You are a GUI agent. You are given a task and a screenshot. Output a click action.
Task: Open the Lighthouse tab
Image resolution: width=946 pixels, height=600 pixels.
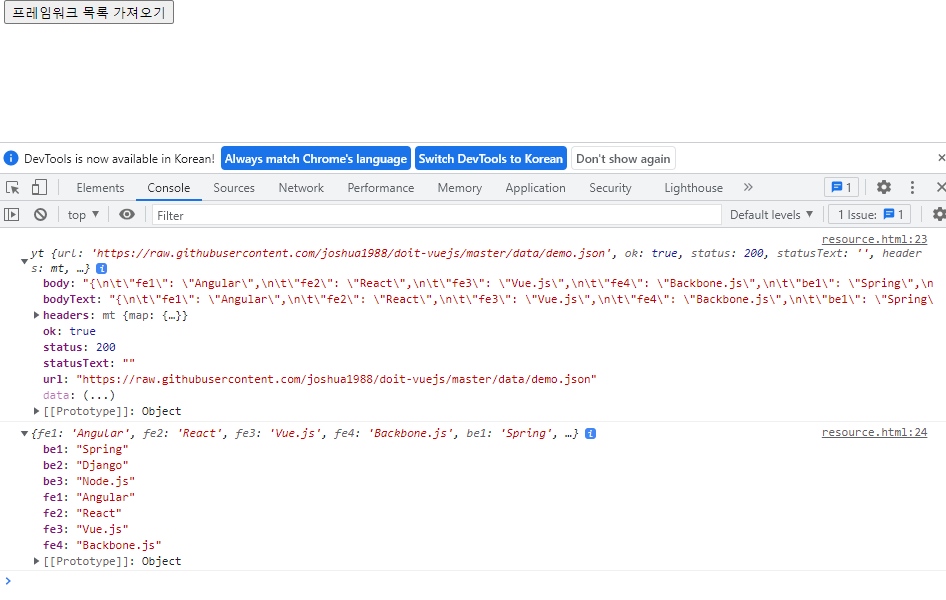pos(693,188)
